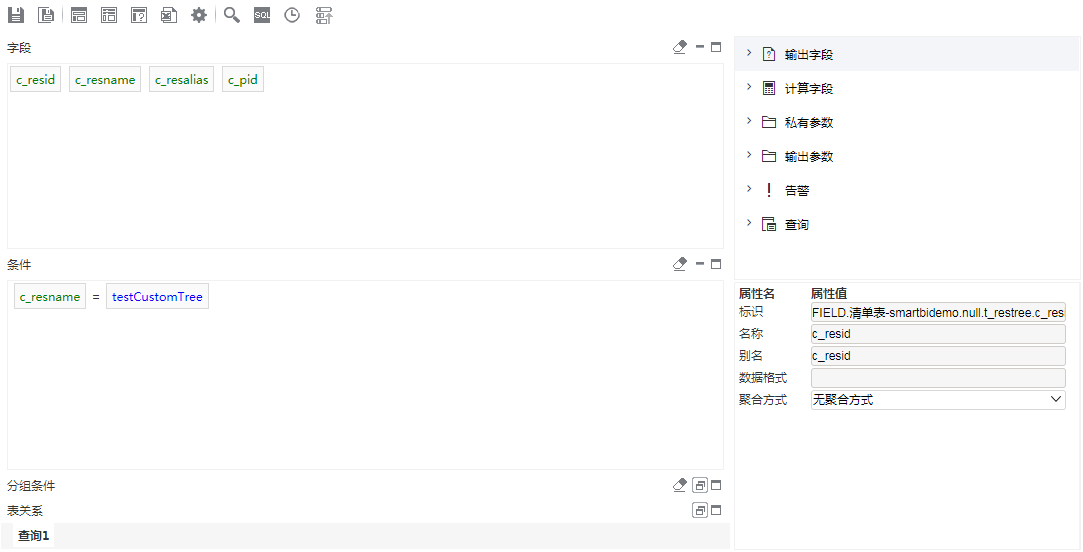Select the 输出参数 tree item
This screenshot has height=552, width=1083.
pyautogui.click(x=809, y=156)
